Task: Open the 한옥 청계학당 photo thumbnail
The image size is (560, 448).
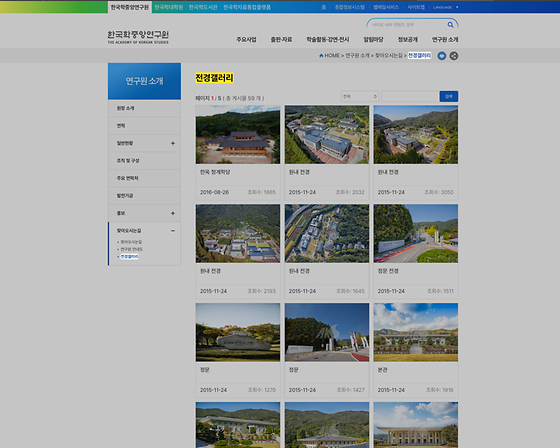Action: (238, 135)
